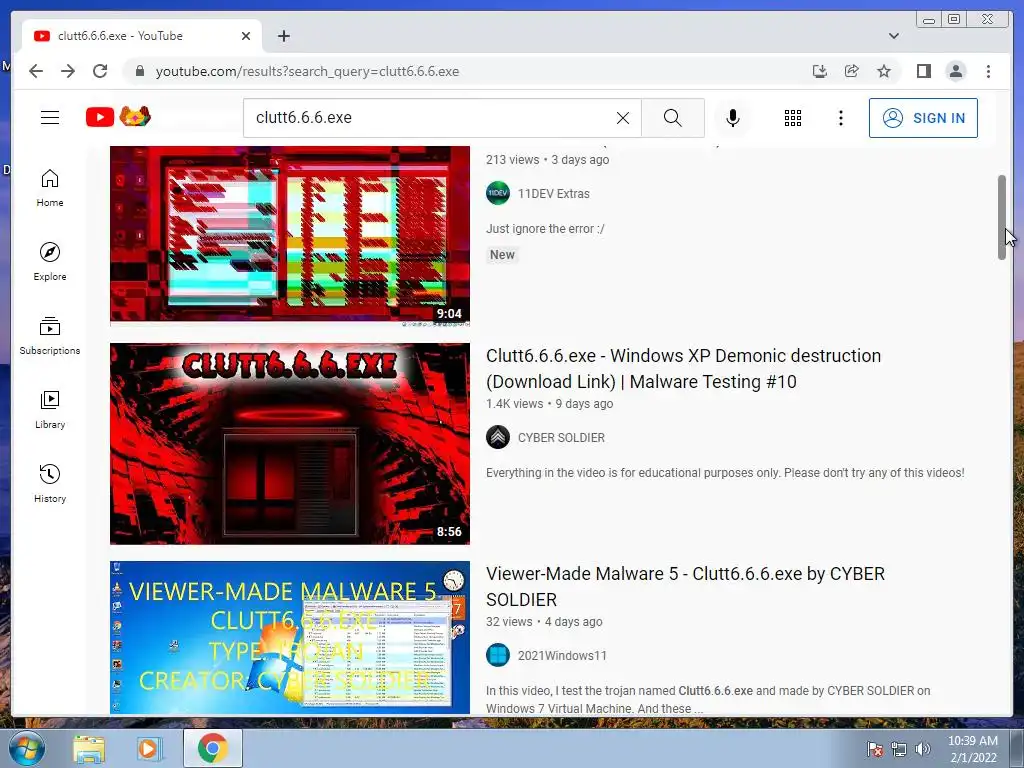Open History in the sidebar

pyautogui.click(x=50, y=483)
